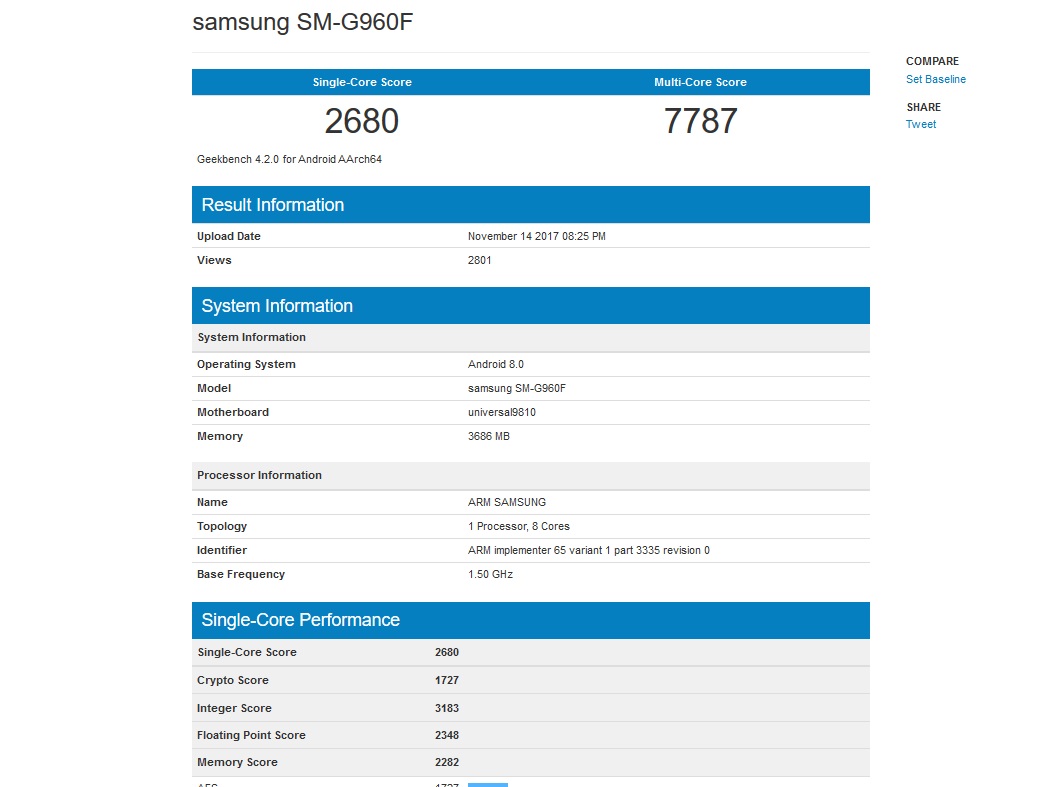Select the memory value 3686 MB

489,437
